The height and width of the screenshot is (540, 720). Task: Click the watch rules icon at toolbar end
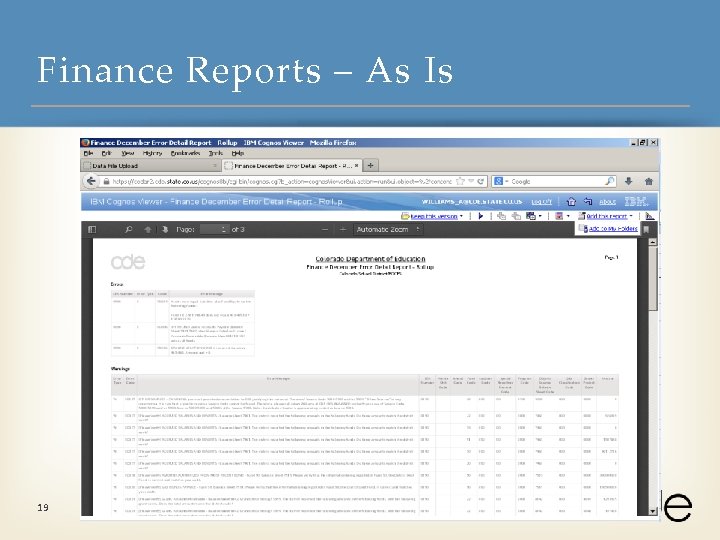click(x=650, y=216)
